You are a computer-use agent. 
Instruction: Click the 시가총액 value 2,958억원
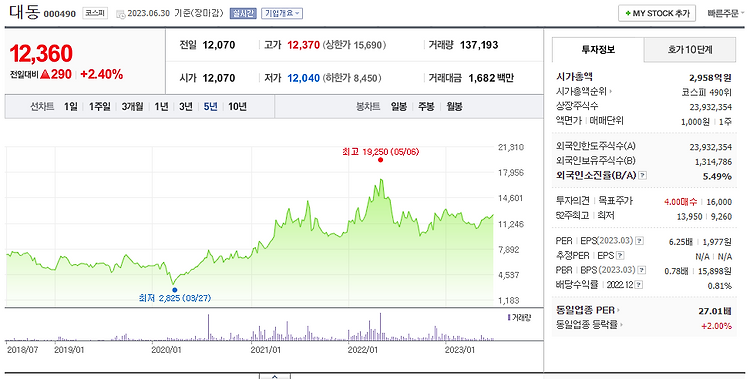click(710, 78)
